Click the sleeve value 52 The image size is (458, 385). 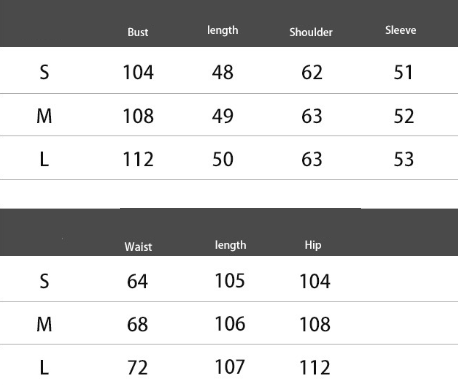click(x=404, y=116)
